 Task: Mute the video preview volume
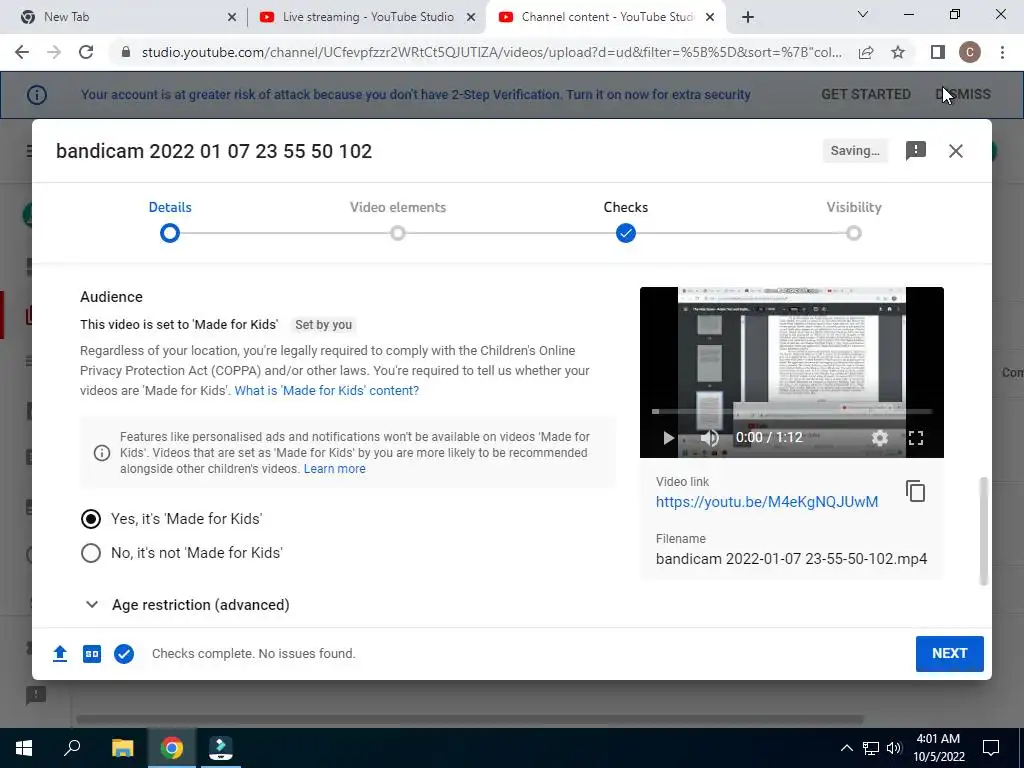click(x=709, y=438)
